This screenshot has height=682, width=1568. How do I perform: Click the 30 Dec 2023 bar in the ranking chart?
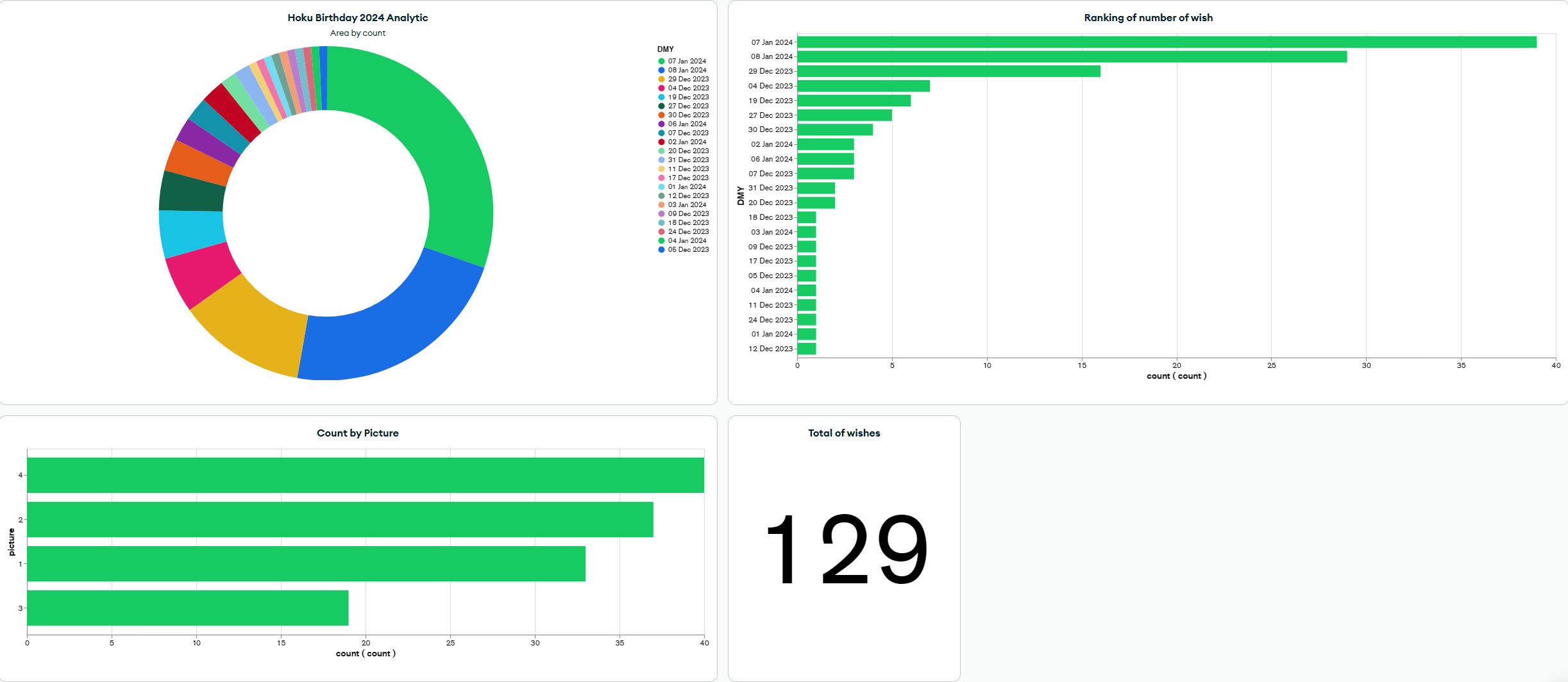point(835,129)
